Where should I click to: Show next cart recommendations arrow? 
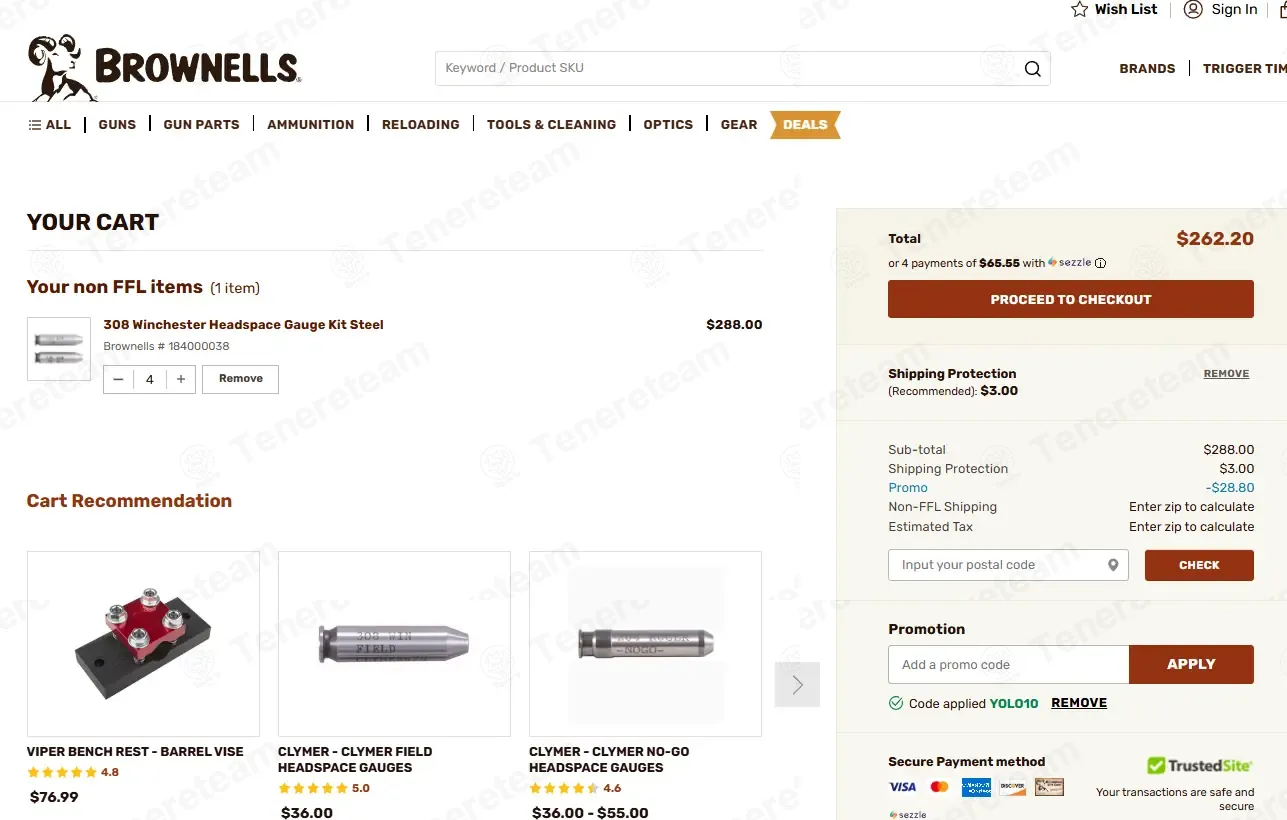[797, 685]
